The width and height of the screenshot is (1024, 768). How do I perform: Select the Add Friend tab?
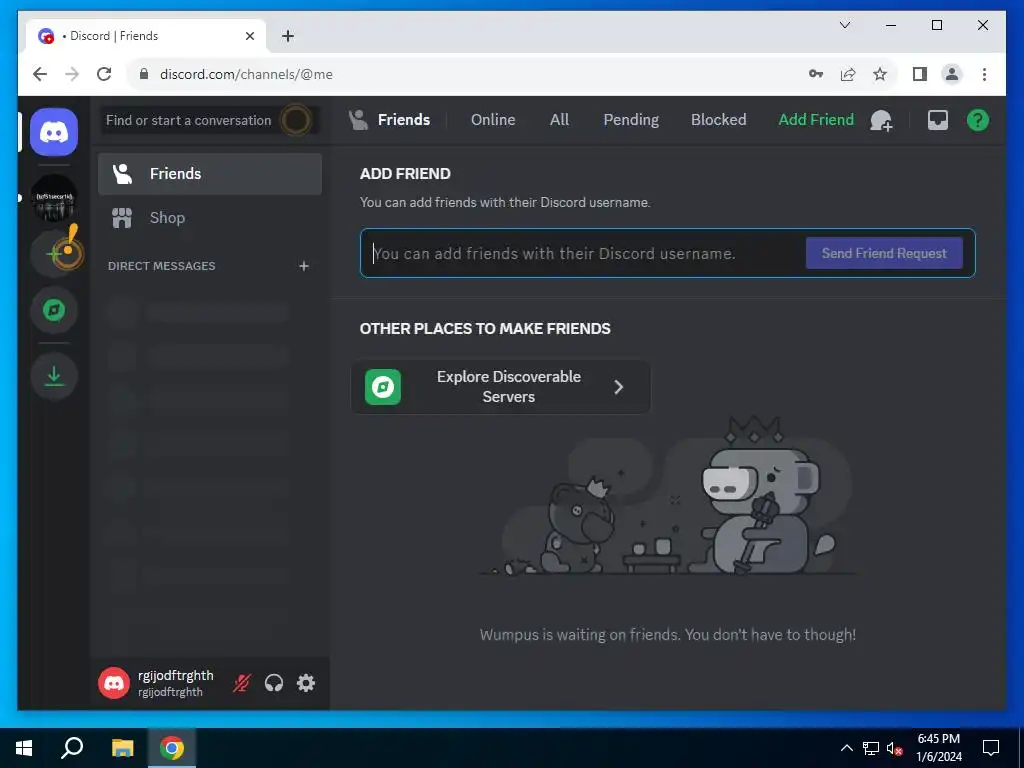pos(816,120)
